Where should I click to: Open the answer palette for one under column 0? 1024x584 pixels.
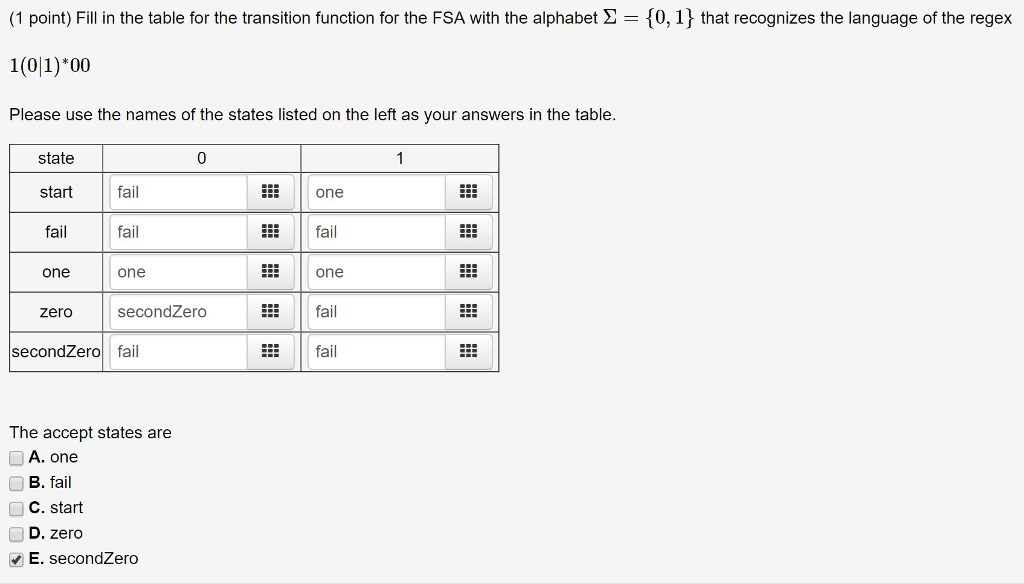[x=270, y=271]
